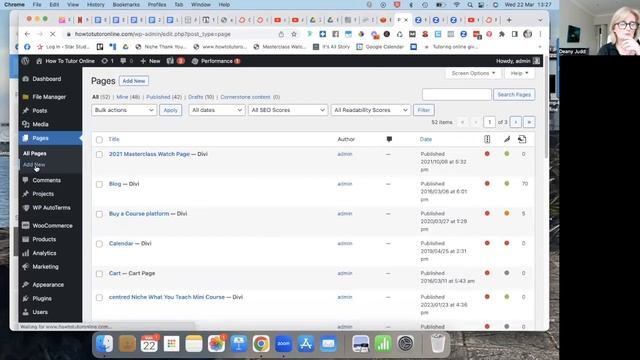Expand the Help panel
This screenshot has height=360, width=640.
tap(519, 73)
